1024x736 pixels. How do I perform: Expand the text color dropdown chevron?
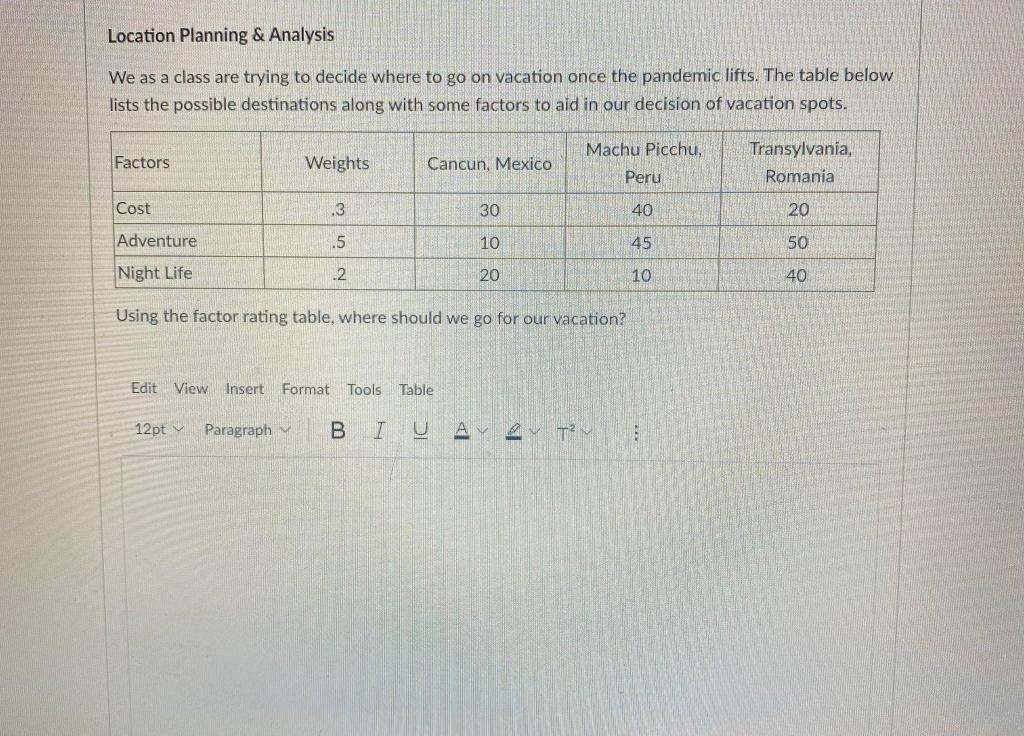click(481, 432)
